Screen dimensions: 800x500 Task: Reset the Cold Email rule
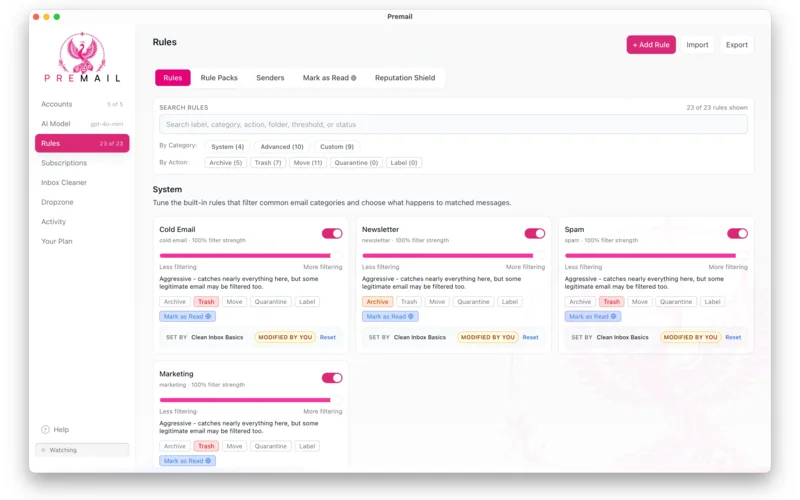pyautogui.click(x=328, y=337)
